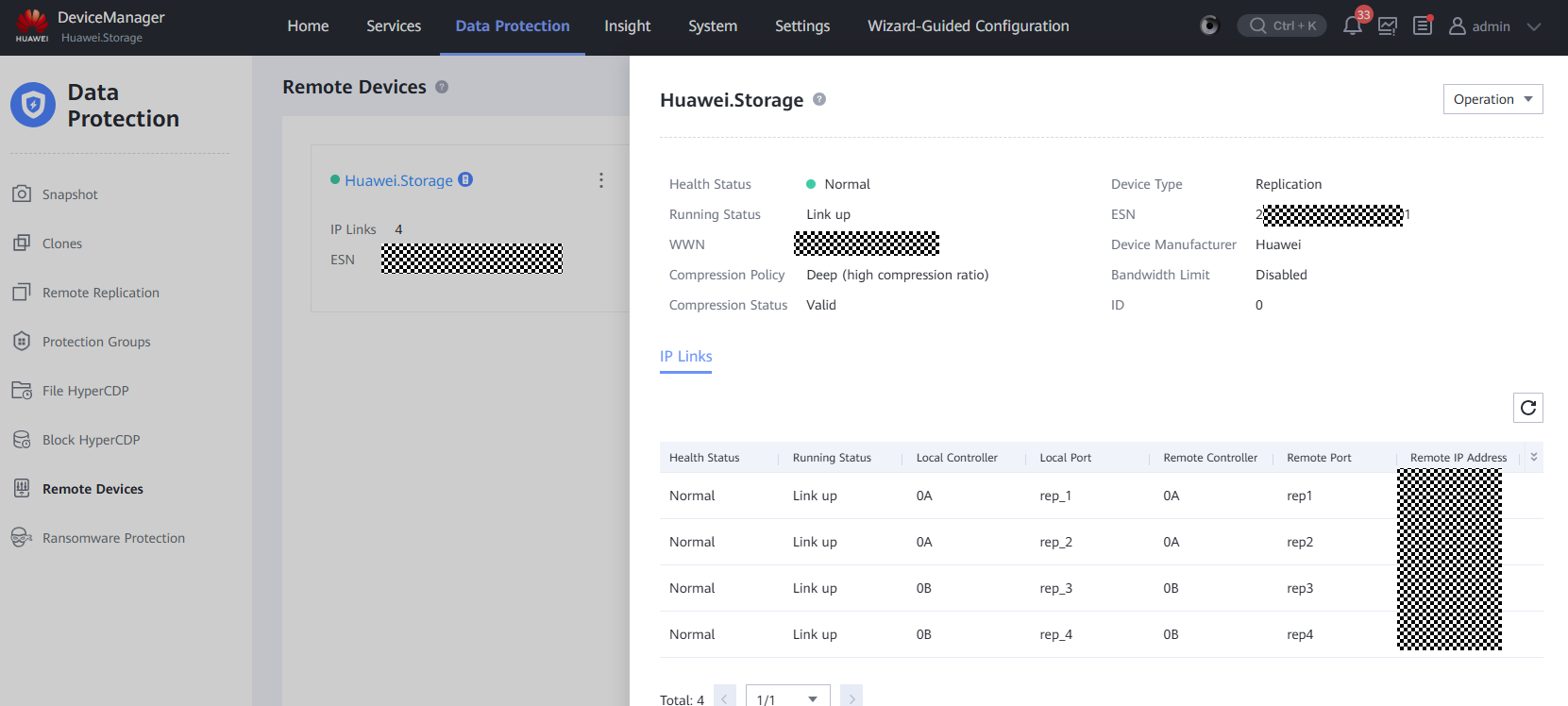The image size is (1568, 706).
Task: Sort by the Remote Controller column header
Action: click(x=1210, y=458)
